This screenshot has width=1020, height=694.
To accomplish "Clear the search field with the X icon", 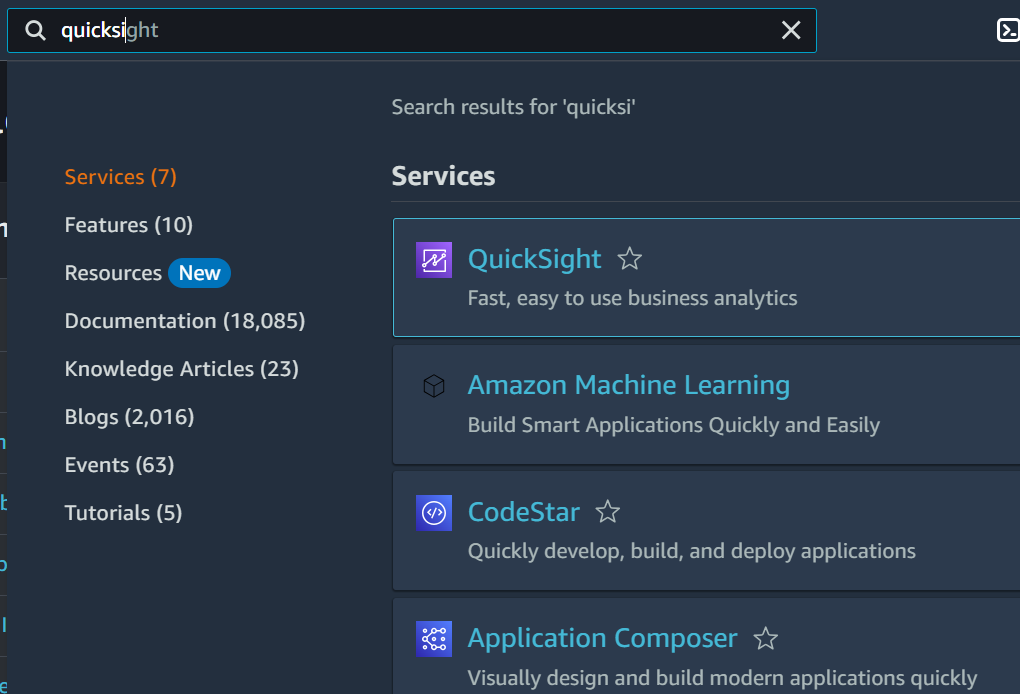I will click(791, 30).
